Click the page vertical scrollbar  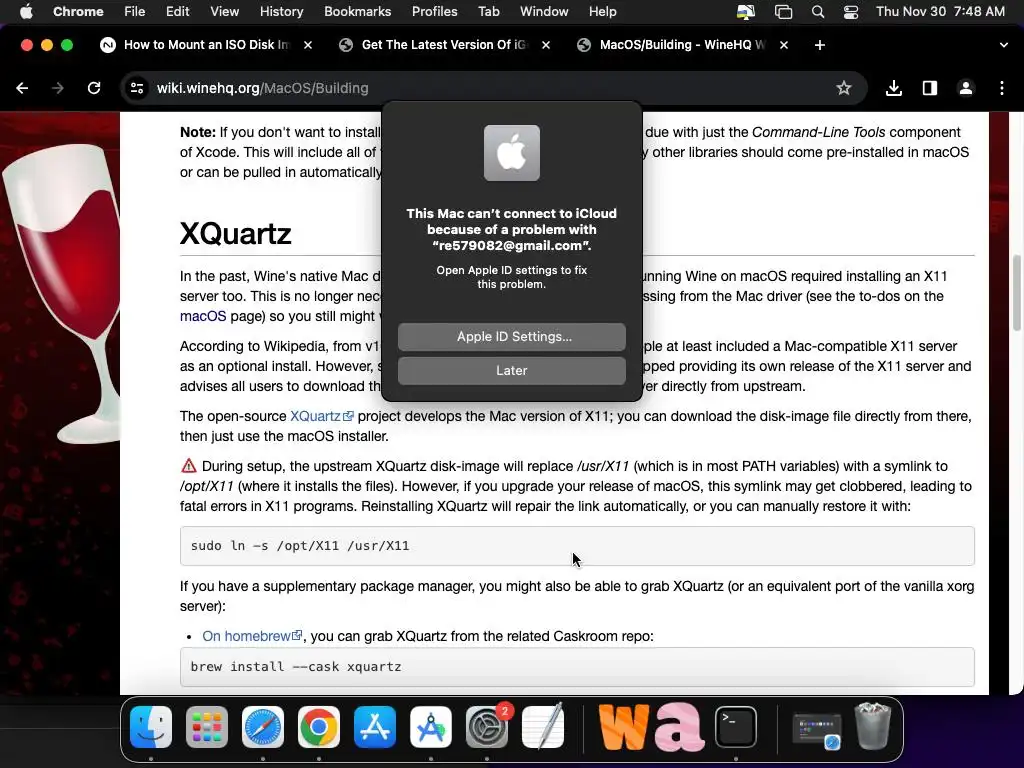1016,293
